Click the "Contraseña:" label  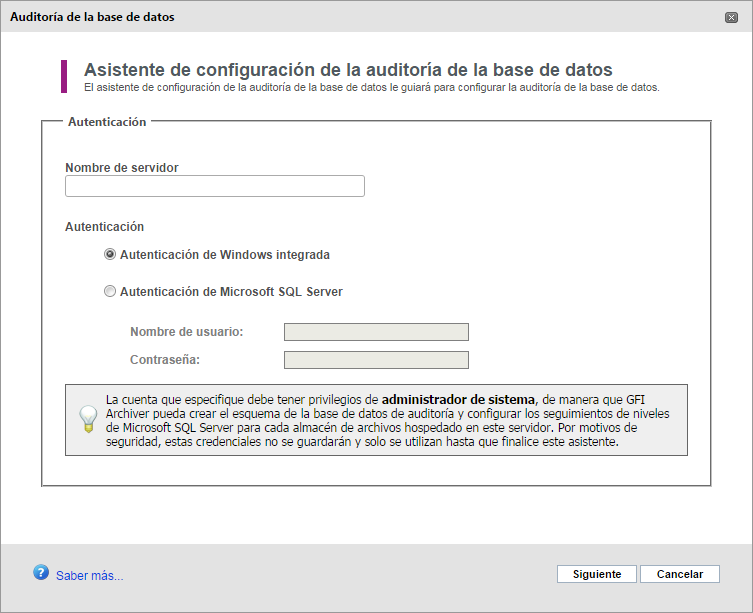[x=172, y=360]
